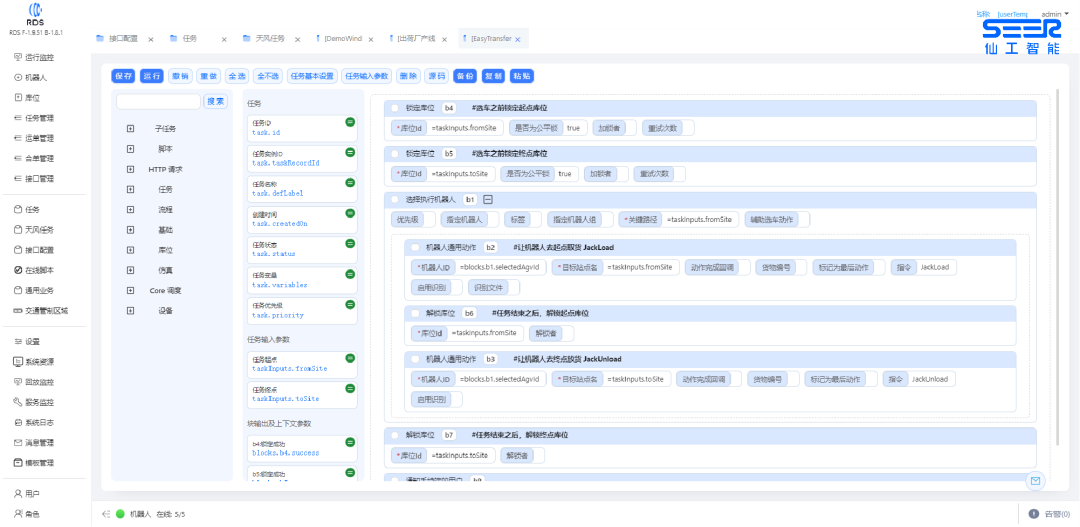
Task: Tick the checkbox of block b6 解锁库位
Action: pyautogui.click(x=415, y=313)
